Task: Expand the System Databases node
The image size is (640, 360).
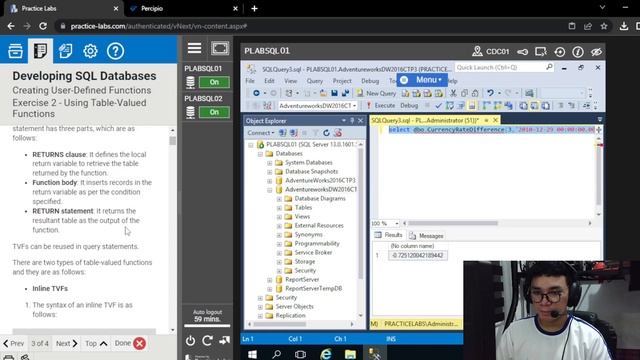Action: pyautogui.click(x=269, y=163)
